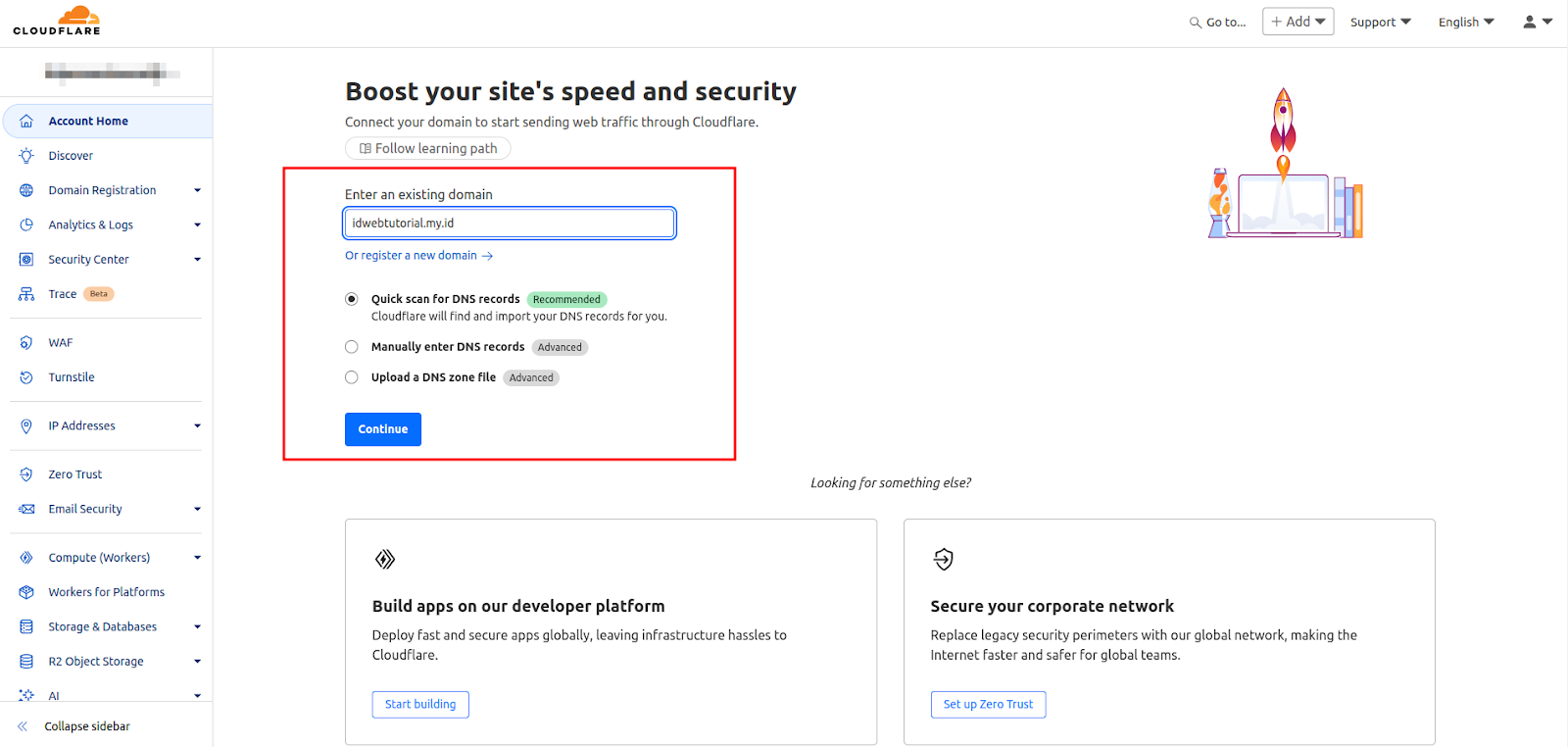Click the Trace network icon
The image size is (1568, 747).
point(26,294)
